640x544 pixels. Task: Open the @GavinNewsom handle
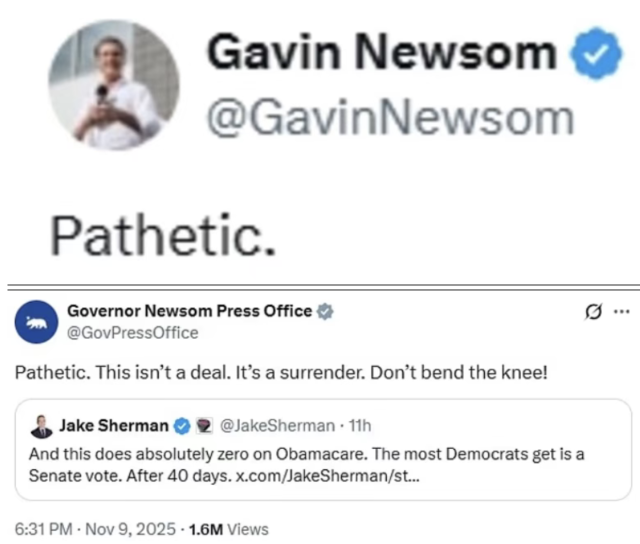tap(389, 120)
